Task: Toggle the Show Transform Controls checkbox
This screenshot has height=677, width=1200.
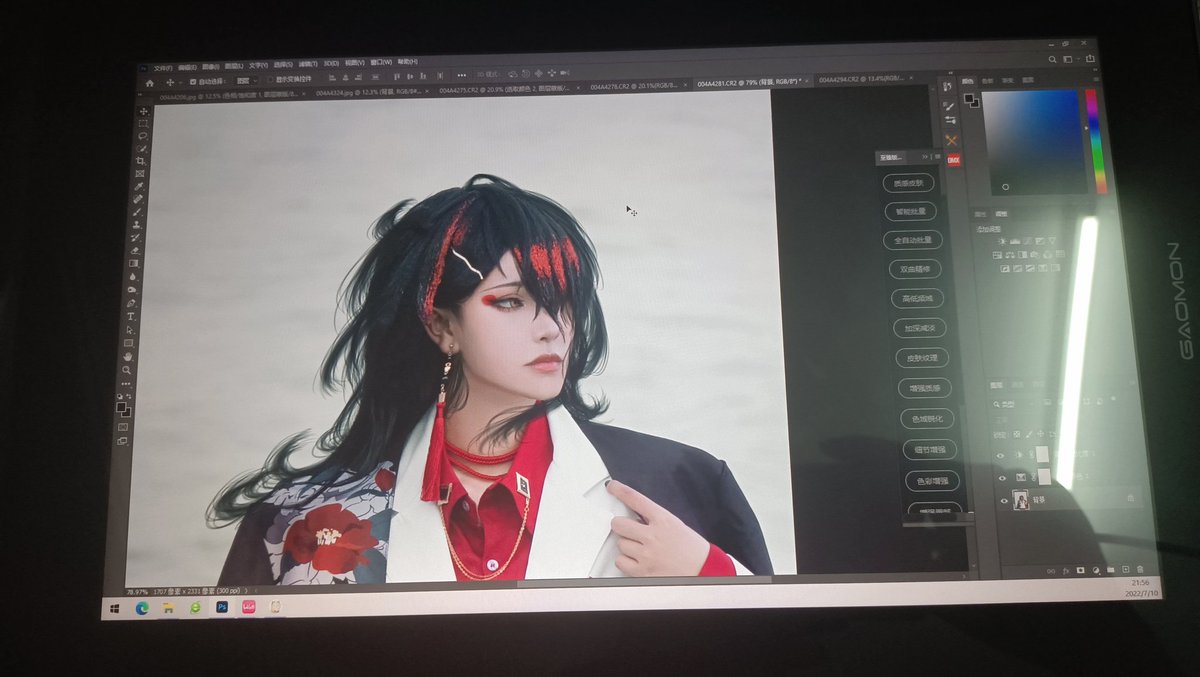Action: click(270, 79)
